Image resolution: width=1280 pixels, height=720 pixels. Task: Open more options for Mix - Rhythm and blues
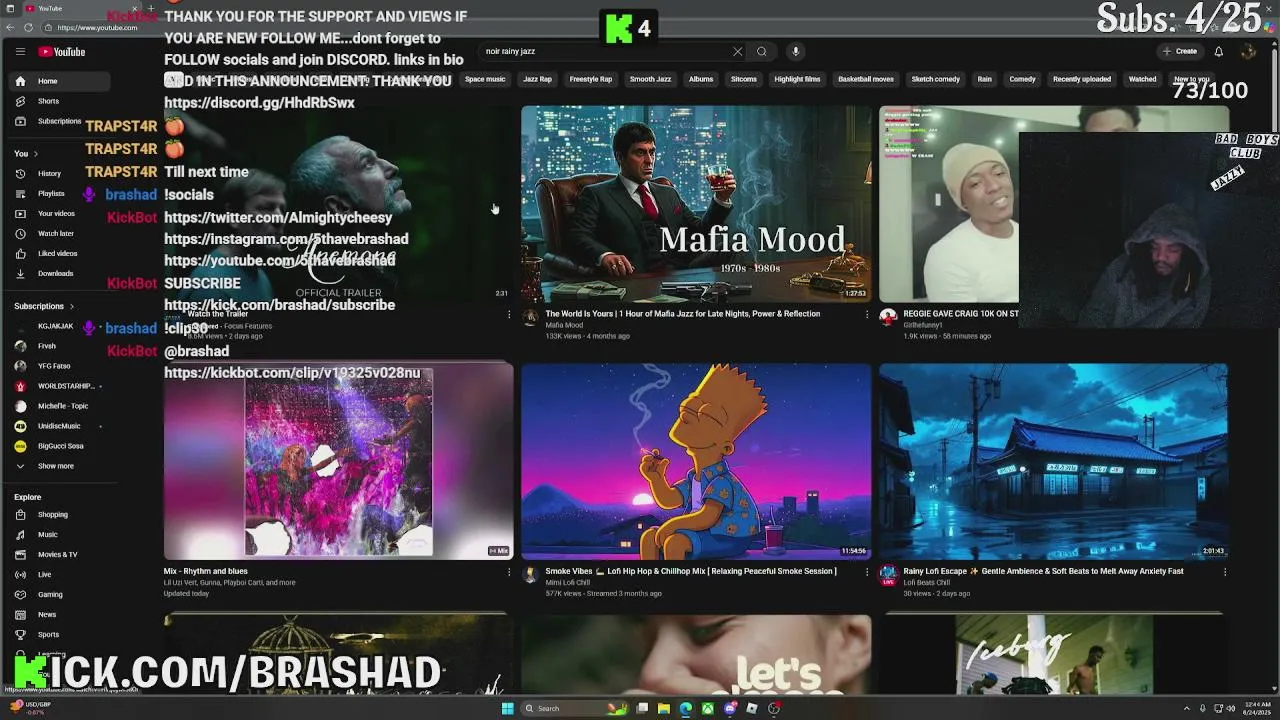pos(509,572)
